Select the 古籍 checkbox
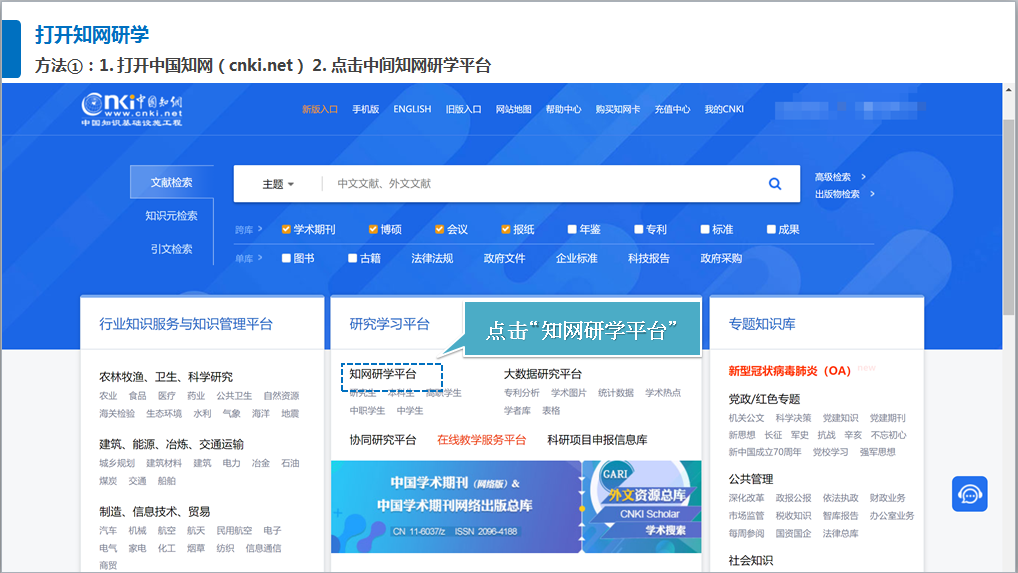This screenshot has height=573, width=1018. click(352, 258)
